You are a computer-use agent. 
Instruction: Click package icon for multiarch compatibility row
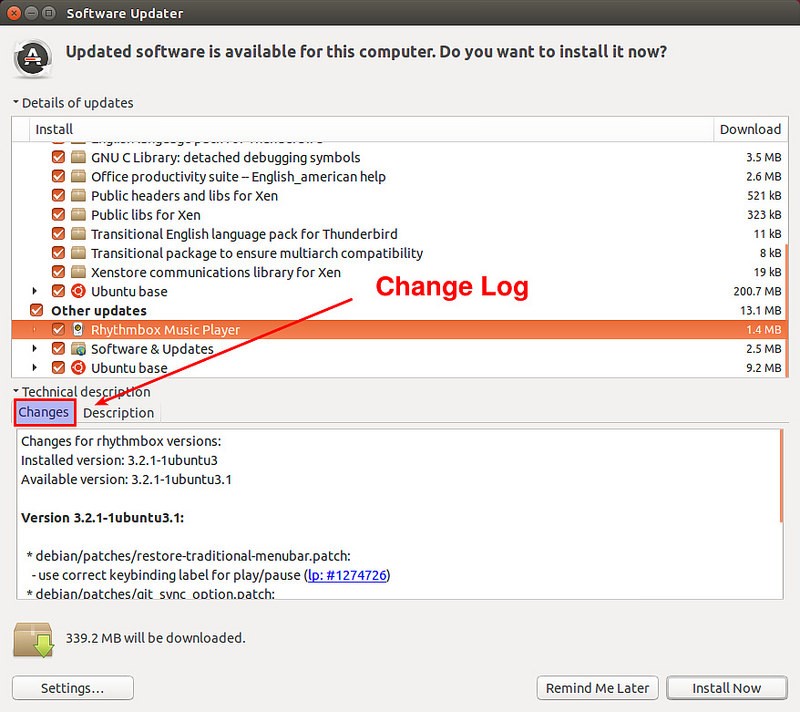pos(78,253)
